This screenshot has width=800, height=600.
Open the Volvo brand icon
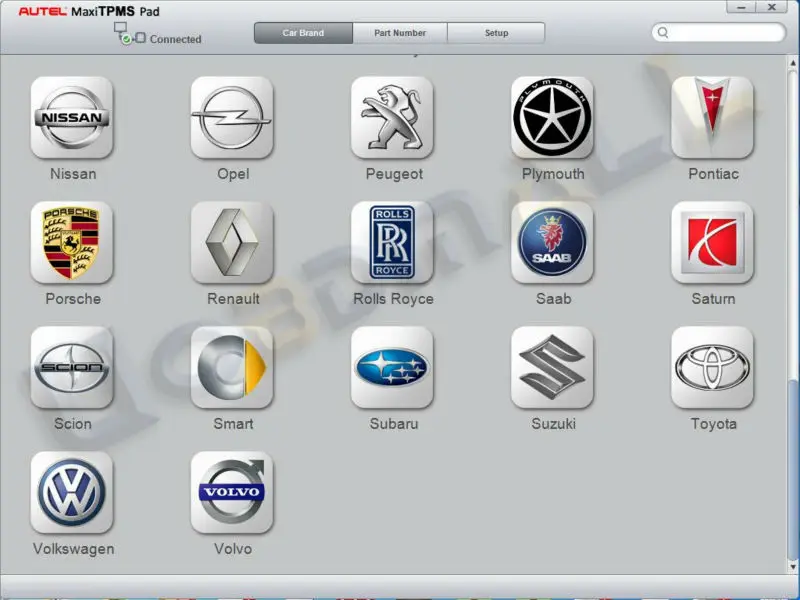(232, 493)
